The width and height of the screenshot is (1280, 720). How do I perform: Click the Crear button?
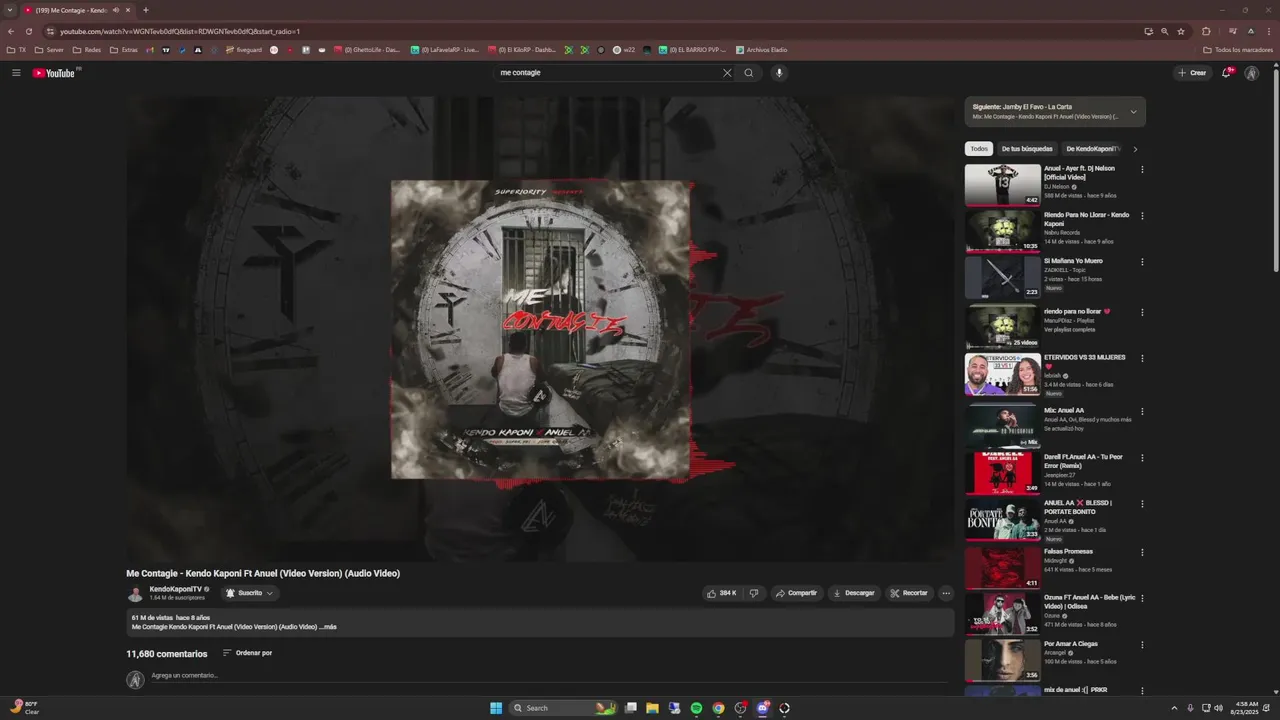tap(1192, 73)
